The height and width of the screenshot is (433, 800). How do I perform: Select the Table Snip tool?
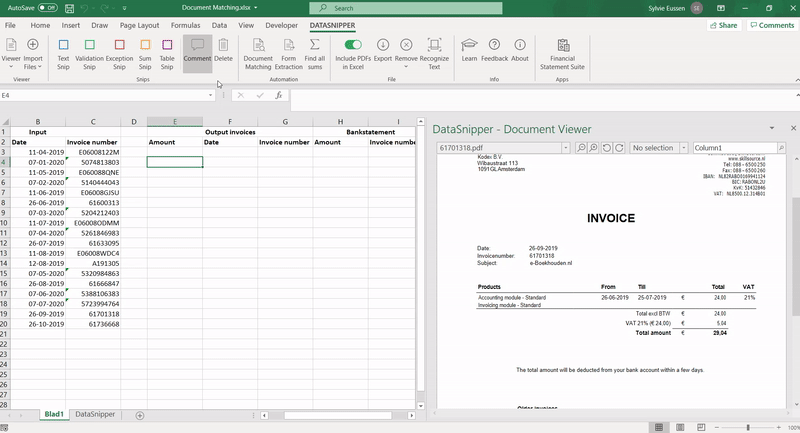pyautogui.click(x=167, y=54)
